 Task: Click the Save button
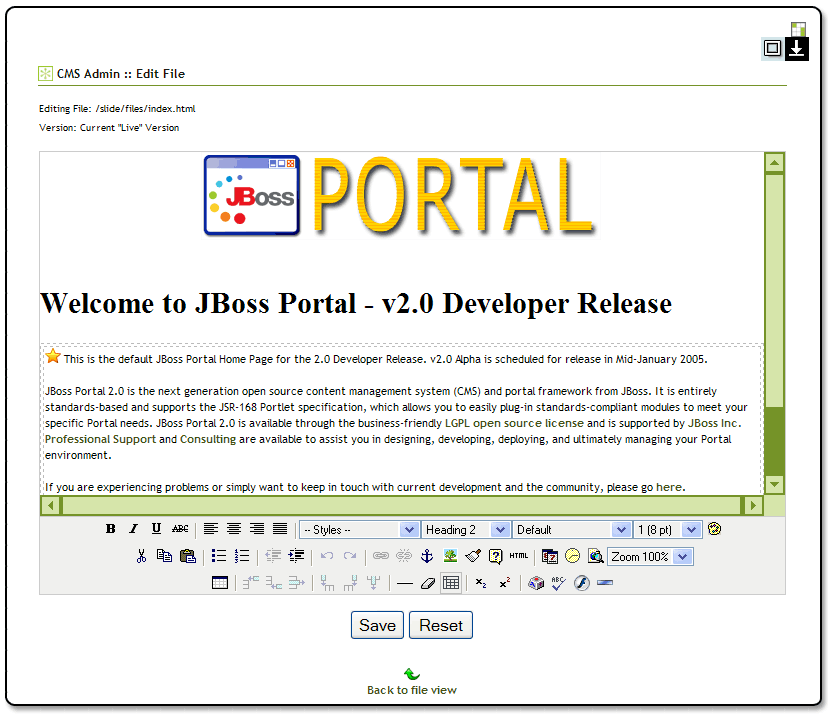coord(377,625)
